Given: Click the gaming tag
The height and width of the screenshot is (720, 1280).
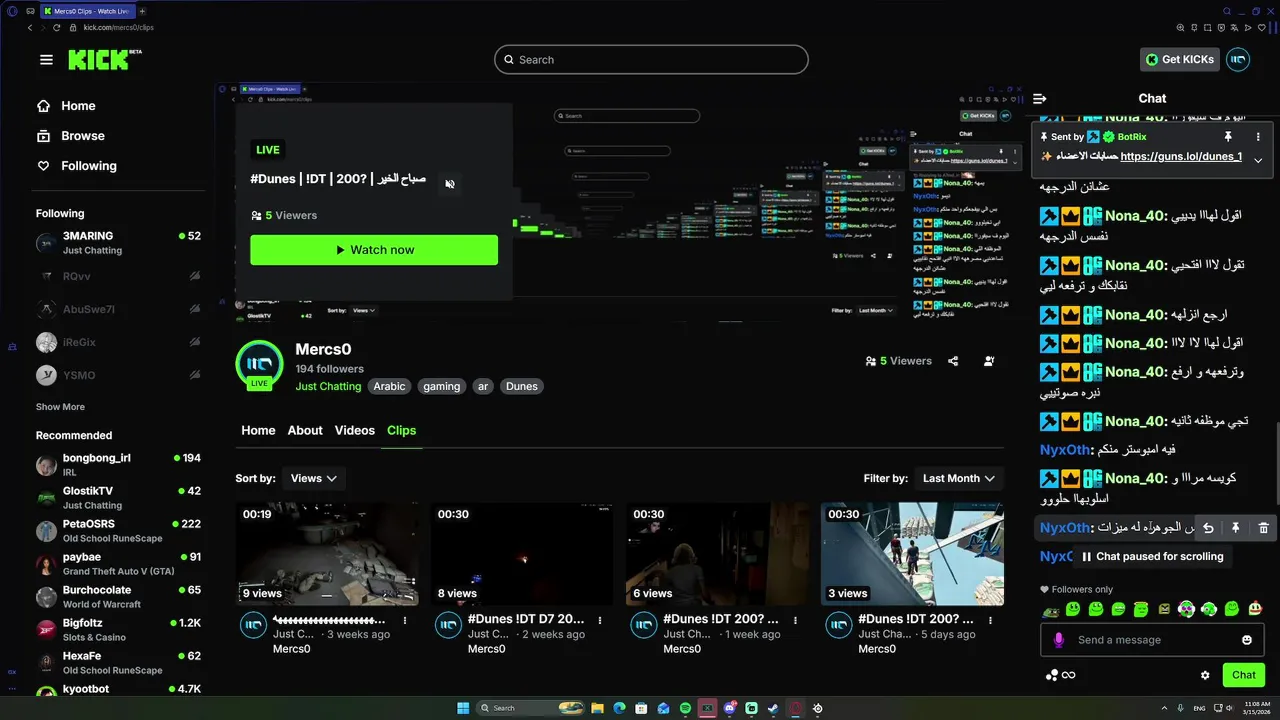Looking at the screenshot, I should point(441,387).
